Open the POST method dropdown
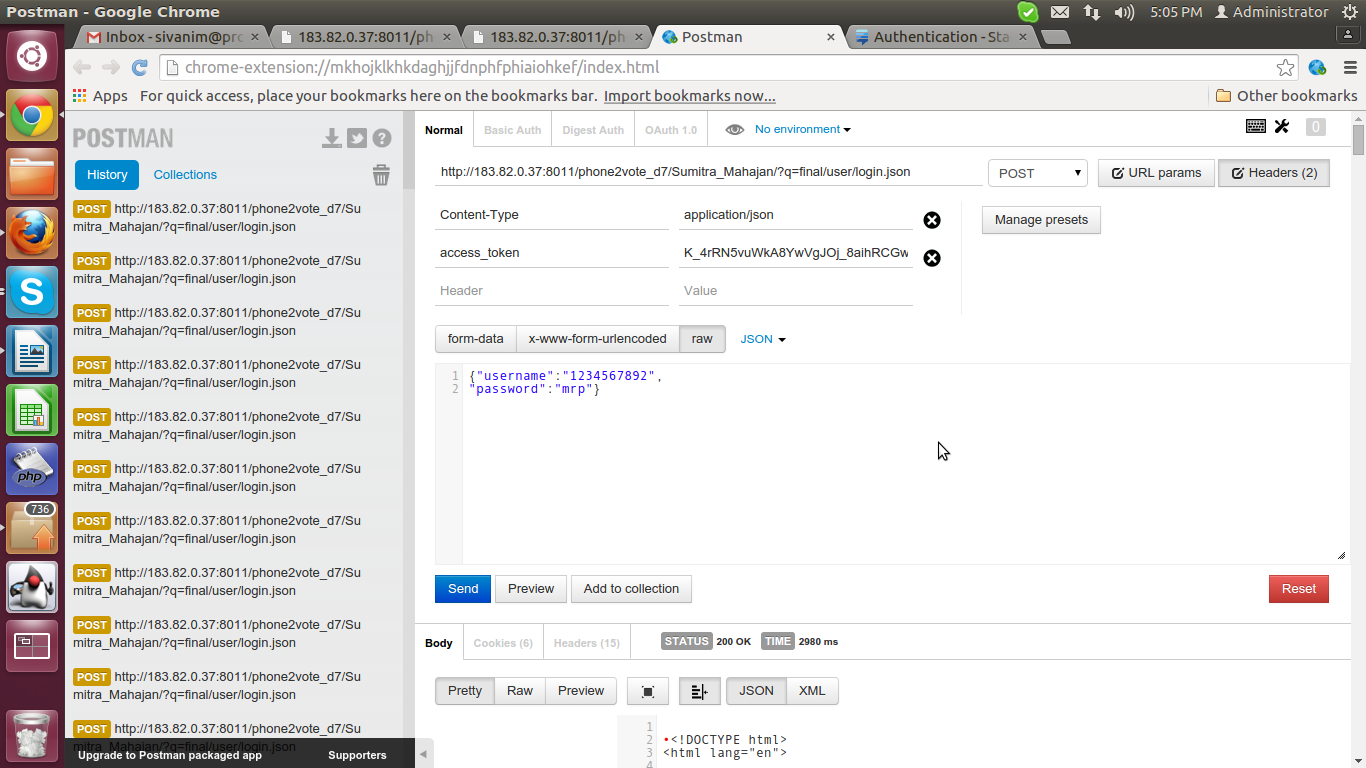1366x768 pixels. 1037,172
